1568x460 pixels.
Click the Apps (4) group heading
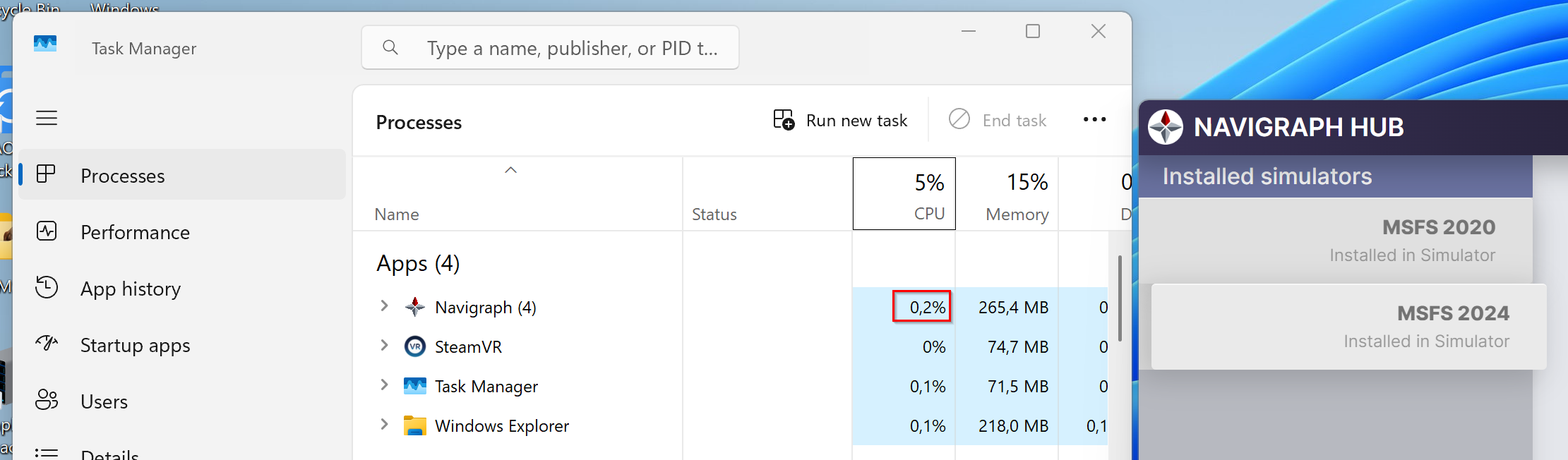pos(418,263)
